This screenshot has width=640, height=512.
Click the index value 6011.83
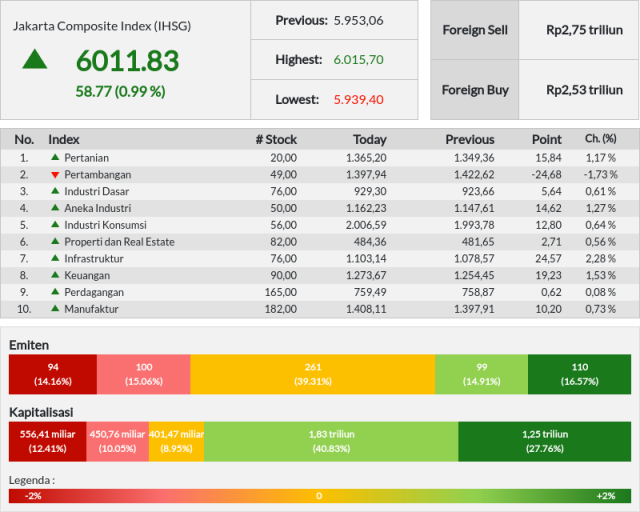tap(127, 60)
